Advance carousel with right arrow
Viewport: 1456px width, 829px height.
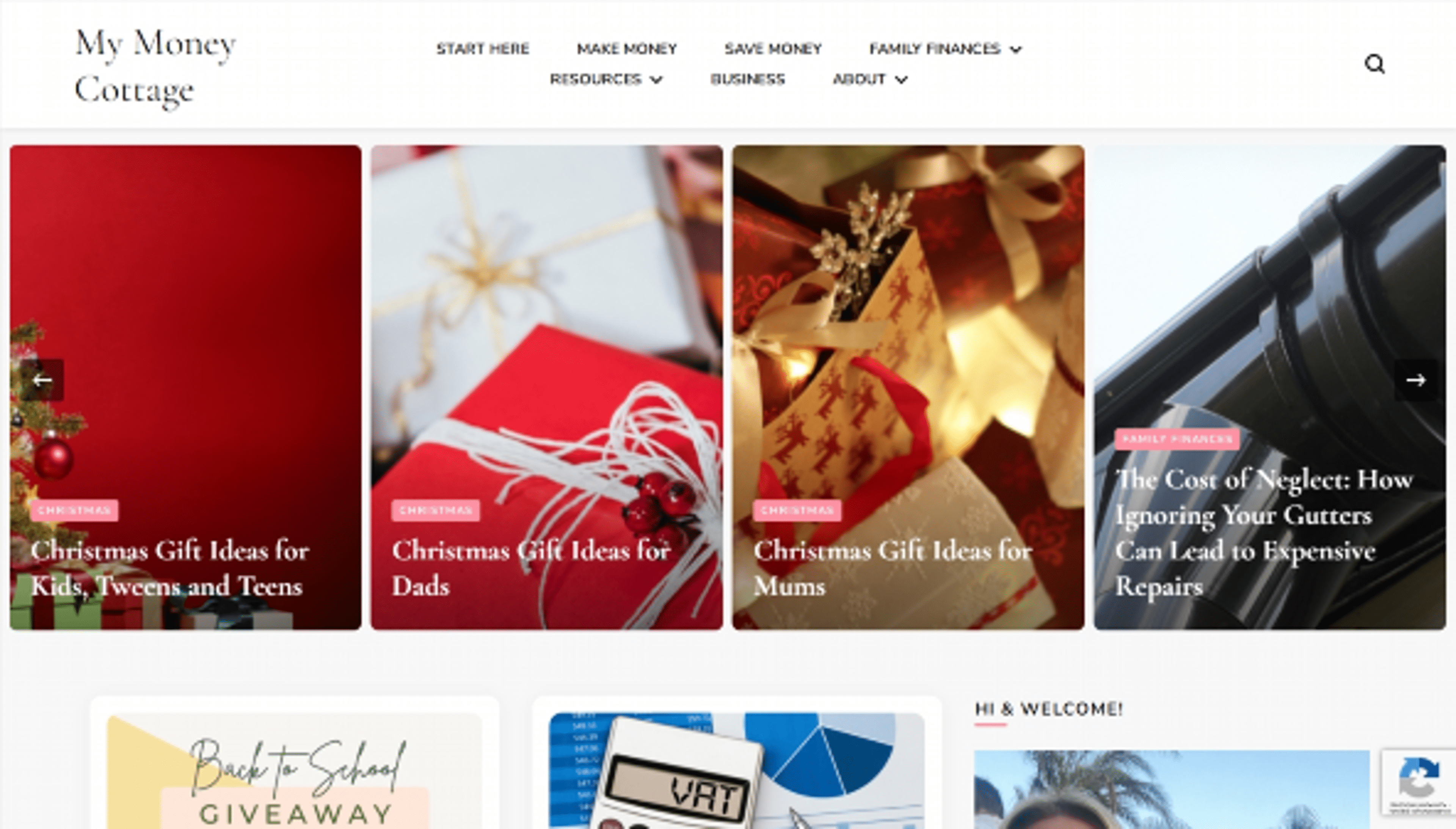click(x=1415, y=380)
